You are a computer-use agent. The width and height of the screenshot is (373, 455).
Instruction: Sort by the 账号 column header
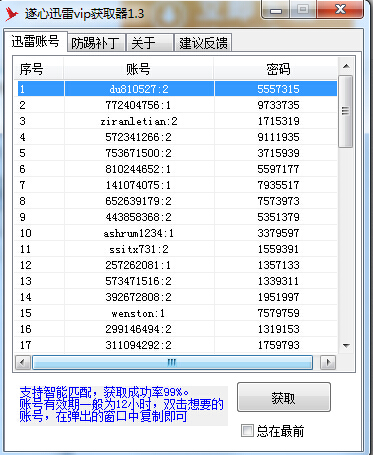point(138,69)
